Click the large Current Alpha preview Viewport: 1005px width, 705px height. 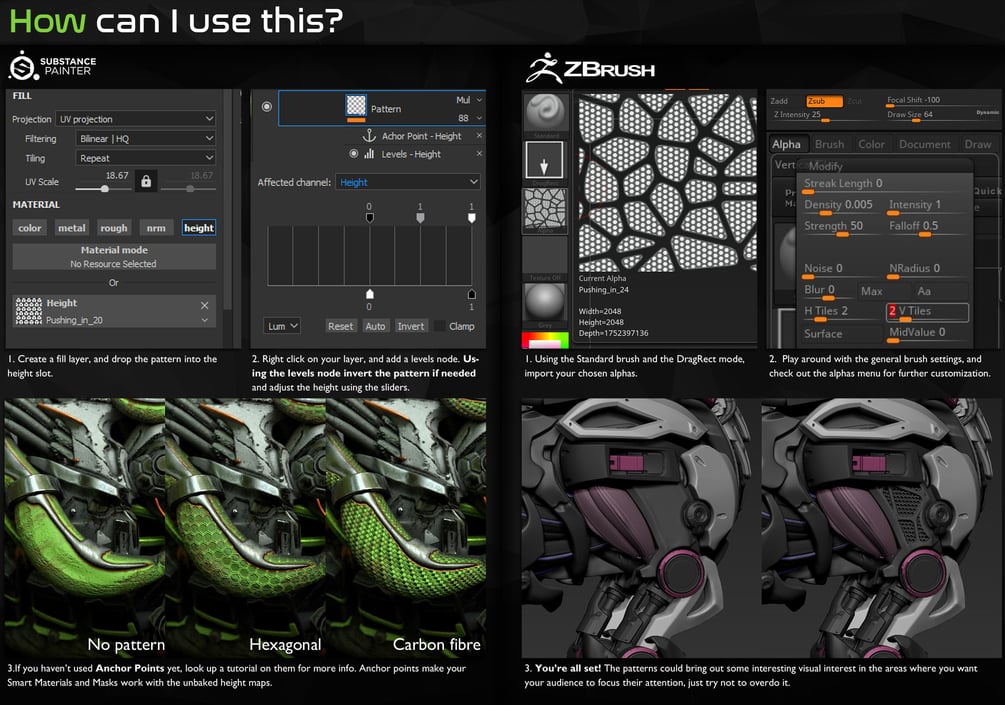click(x=667, y=181)
